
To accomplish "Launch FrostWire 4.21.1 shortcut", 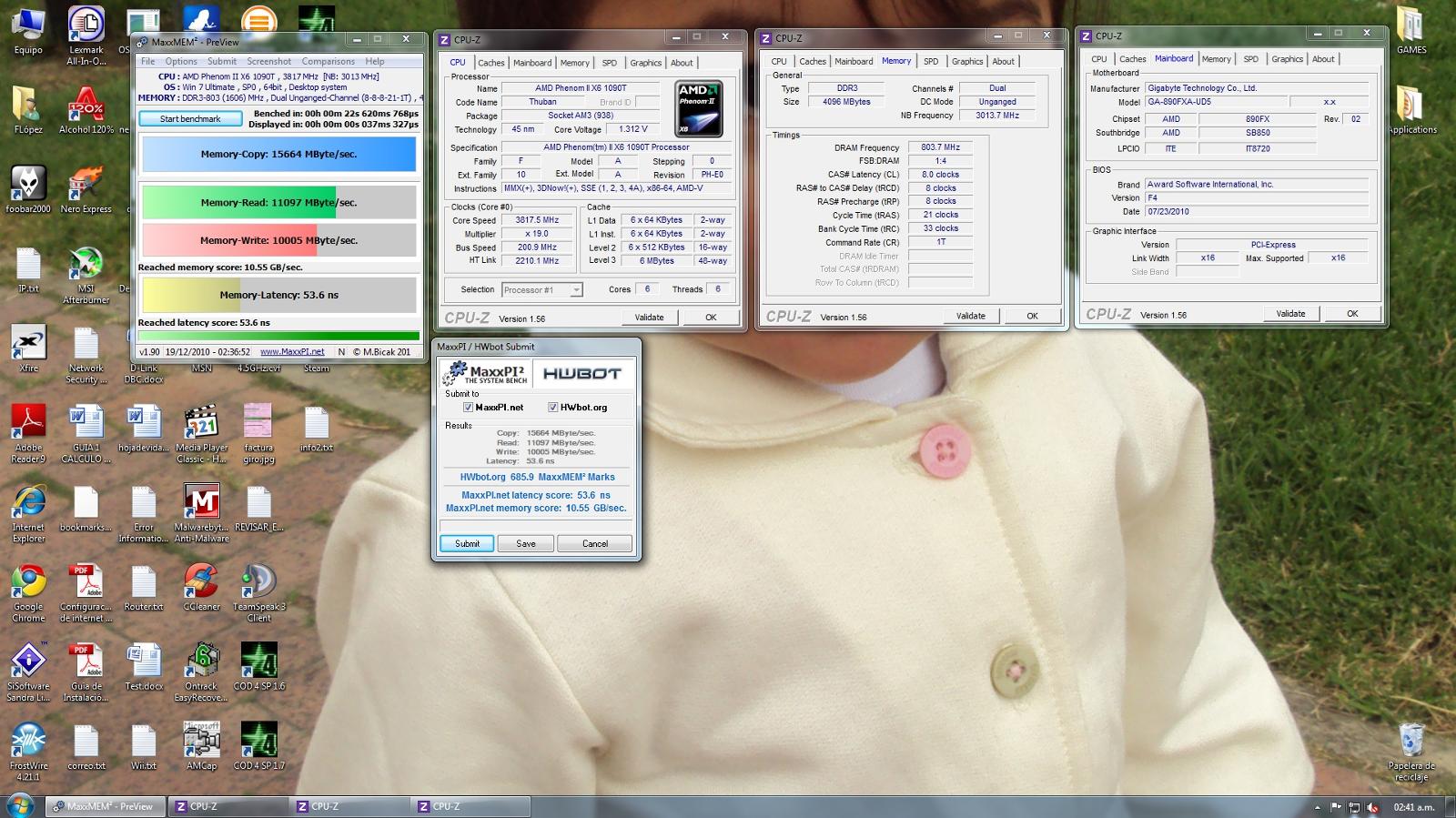I will point(28,752).
